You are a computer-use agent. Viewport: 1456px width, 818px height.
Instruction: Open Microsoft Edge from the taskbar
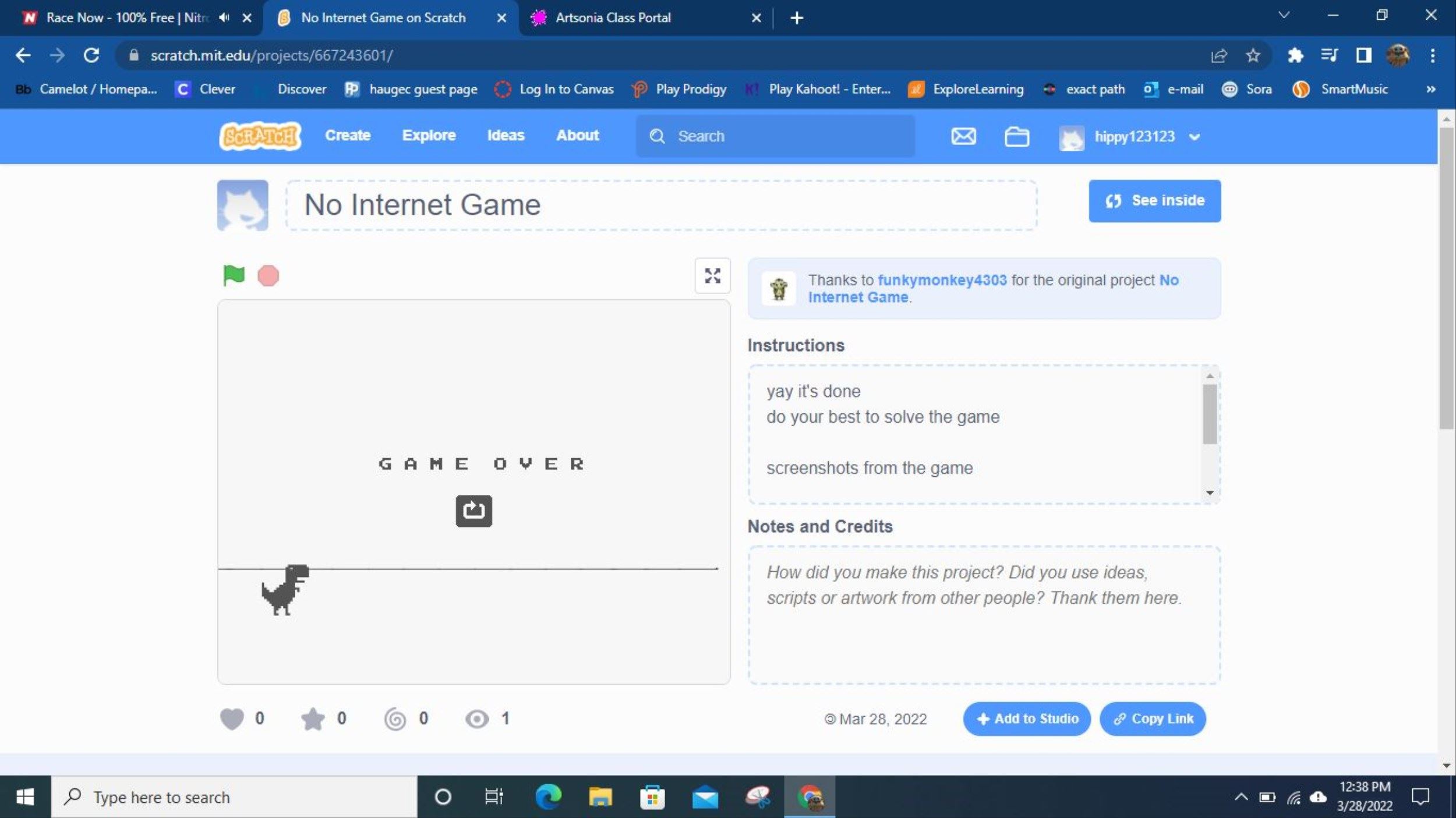tap(547, 796)
